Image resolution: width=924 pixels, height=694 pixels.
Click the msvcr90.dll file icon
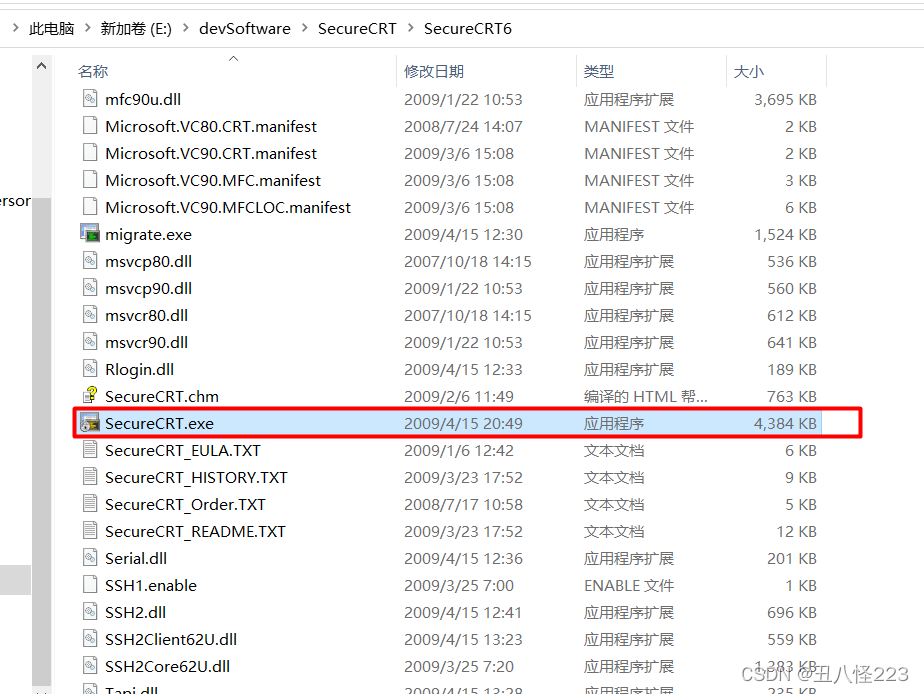(x=90, y=342)
